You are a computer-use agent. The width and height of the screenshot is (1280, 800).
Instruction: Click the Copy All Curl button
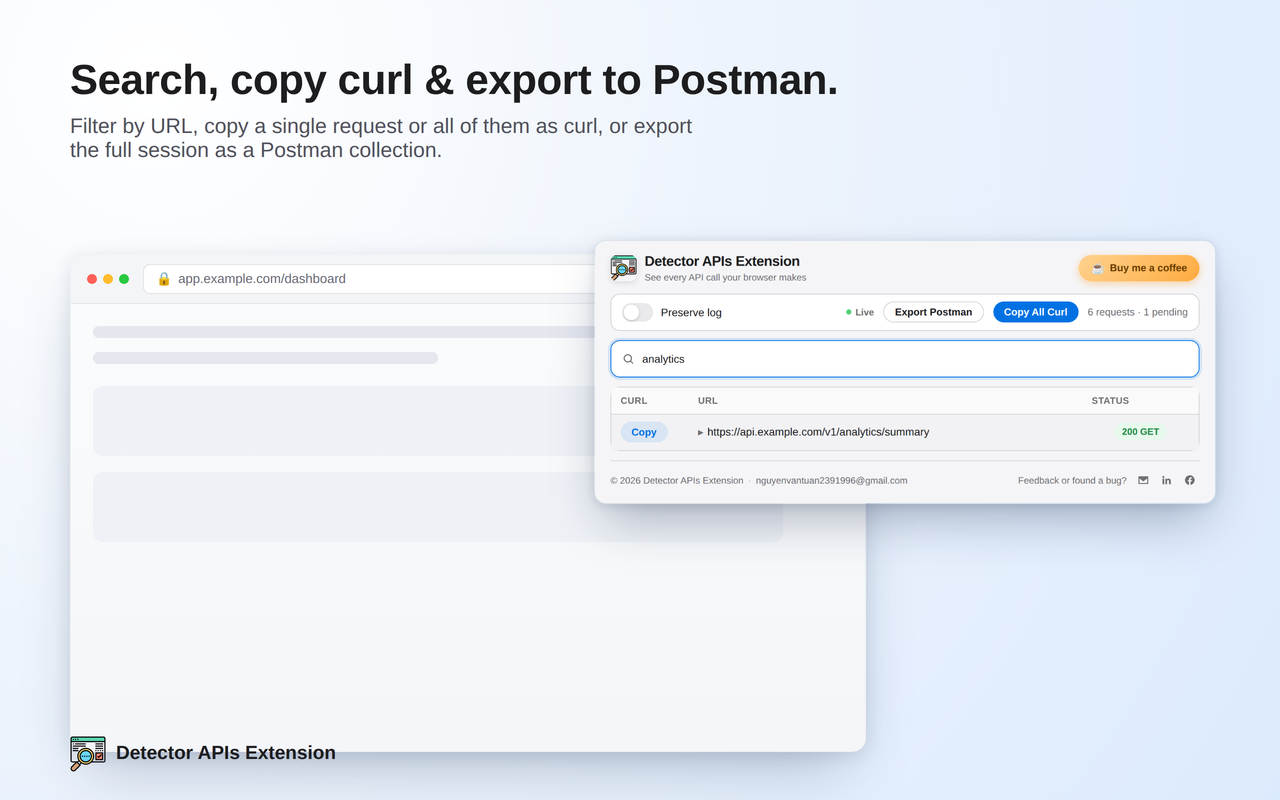1036,312
